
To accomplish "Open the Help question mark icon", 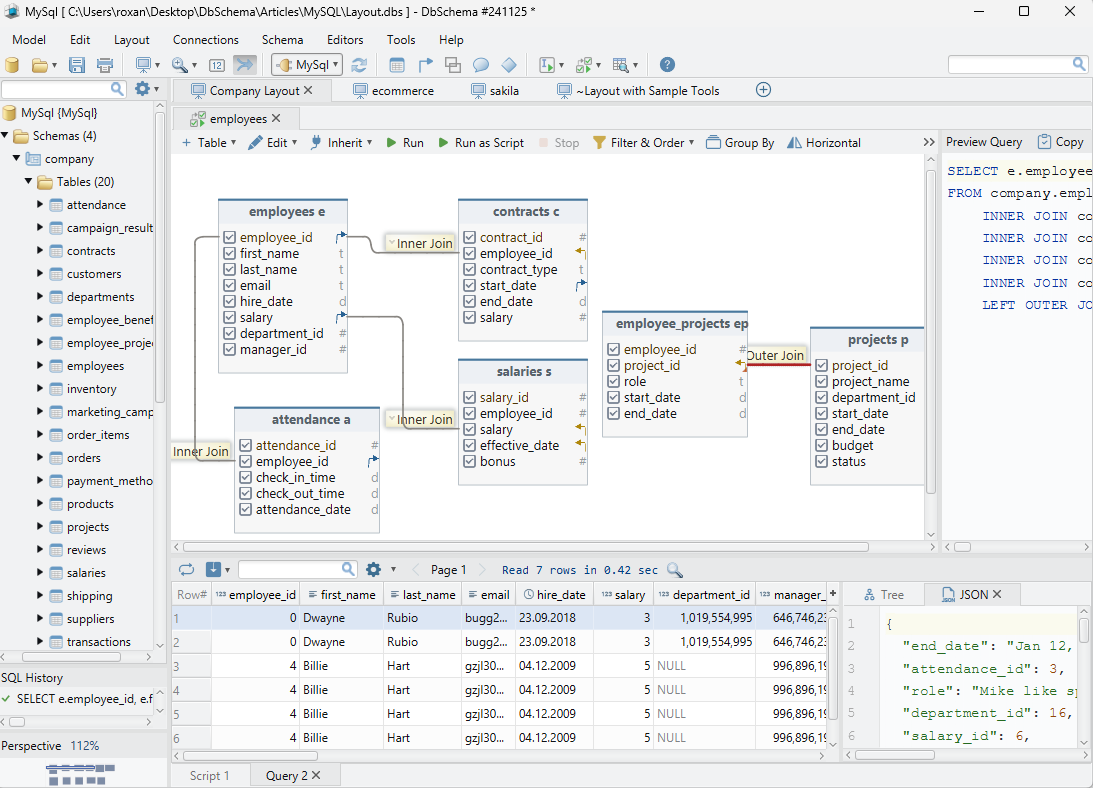I will [x=667, y=63].
